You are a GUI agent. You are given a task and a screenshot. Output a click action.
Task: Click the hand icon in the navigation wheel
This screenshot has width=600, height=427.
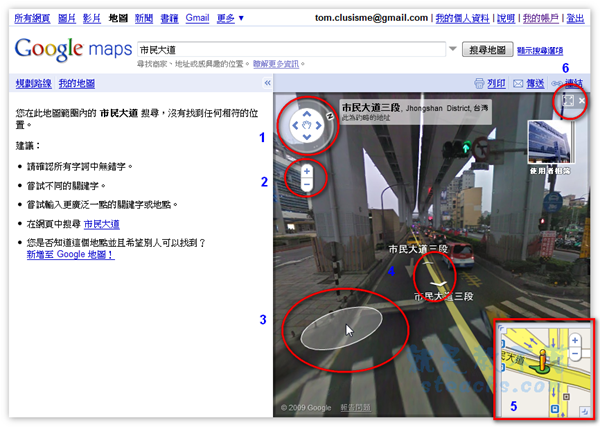[307, 125]
